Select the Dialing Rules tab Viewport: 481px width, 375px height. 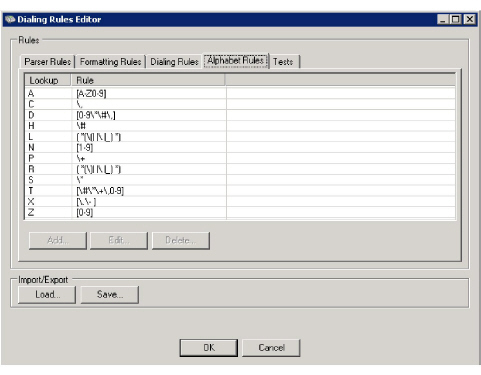[174, 62]
